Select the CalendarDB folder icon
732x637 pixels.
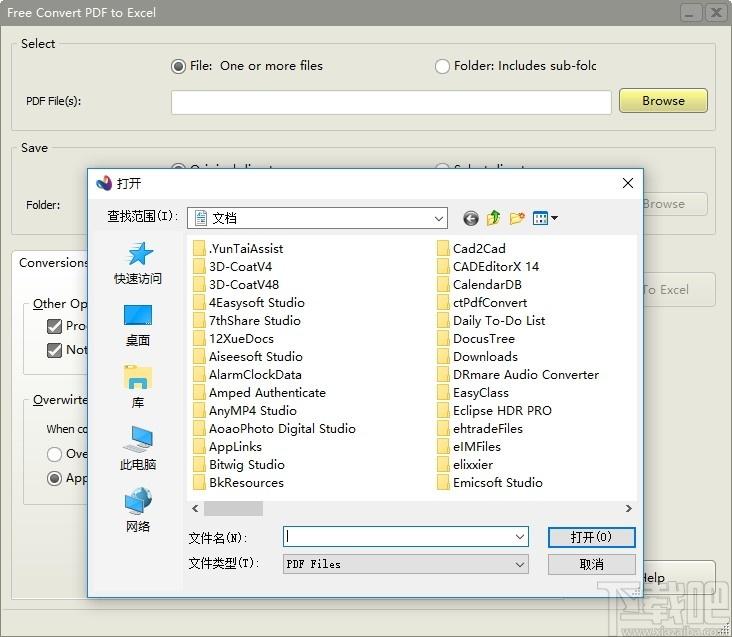point(443,285)
